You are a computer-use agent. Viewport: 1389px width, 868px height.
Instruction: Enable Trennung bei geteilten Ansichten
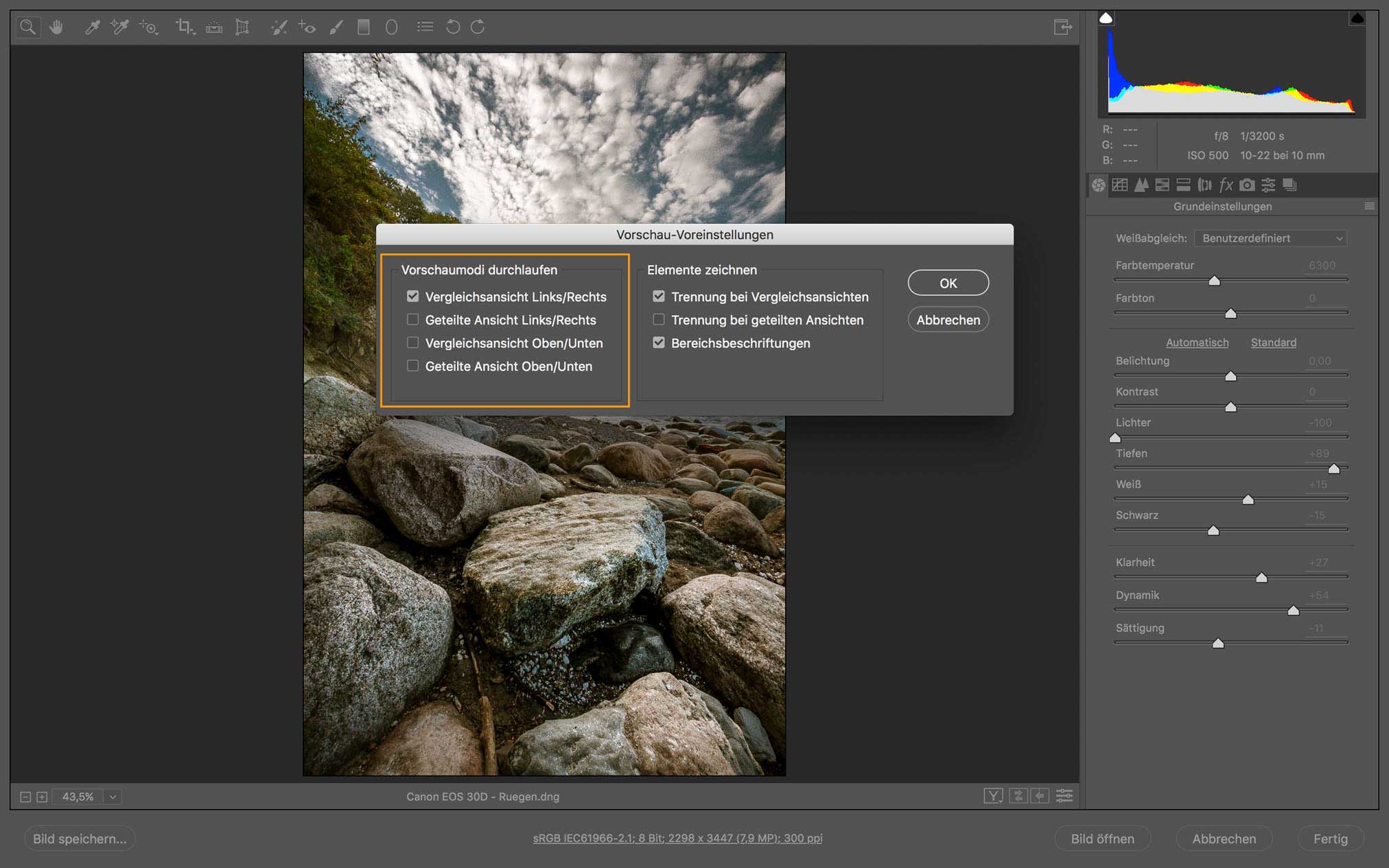click(x=659, y=320)
